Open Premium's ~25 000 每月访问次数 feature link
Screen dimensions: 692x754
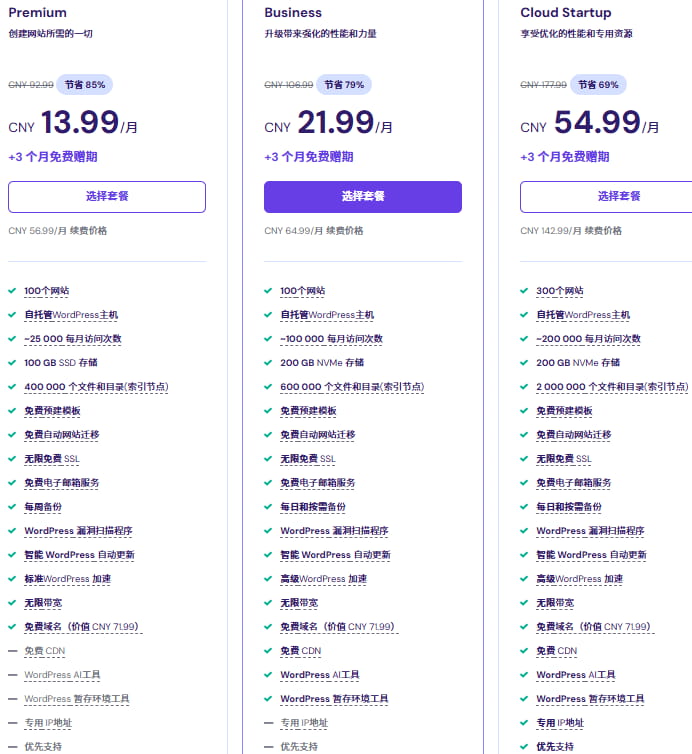pos(73,339)
